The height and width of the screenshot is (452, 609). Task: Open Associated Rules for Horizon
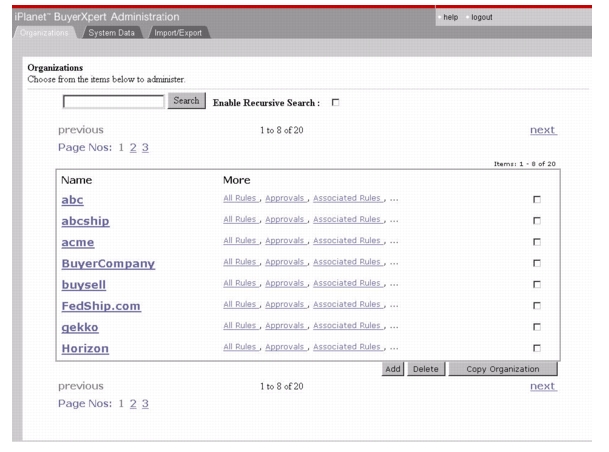pos(347,347)
